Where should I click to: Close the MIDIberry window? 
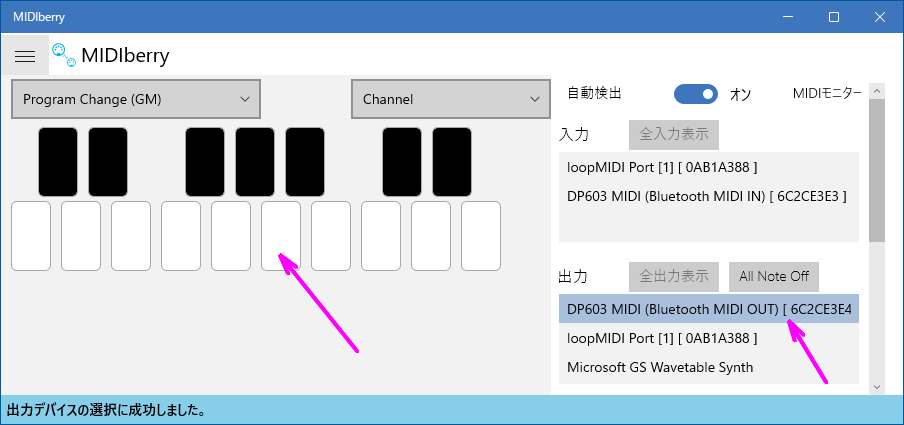click(x=880, y=17)
